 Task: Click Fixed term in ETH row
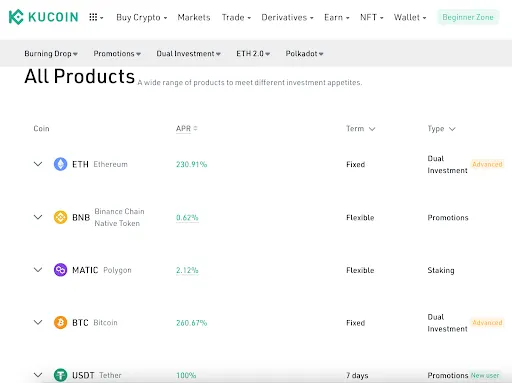point(355,164)
